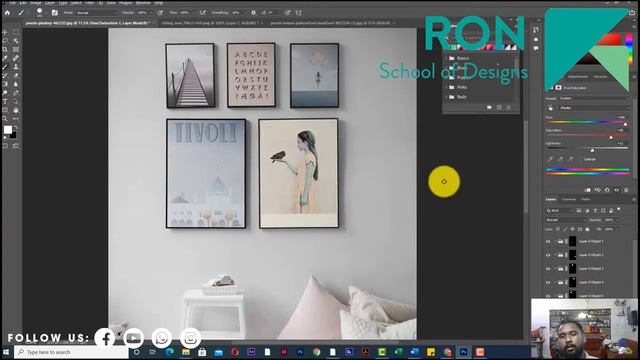Switch to the second document tab
Image resolution: width=640 pixels, height=360 pixels.
pos(210,23)
